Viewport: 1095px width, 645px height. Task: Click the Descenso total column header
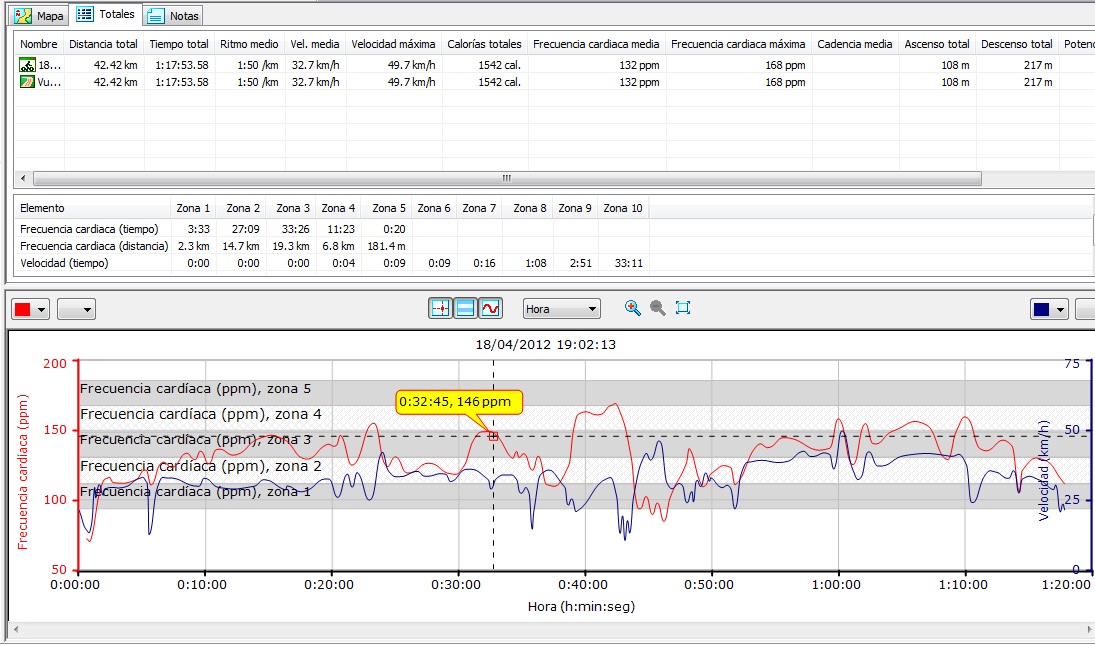pyautogui.click(x=1016, y=44)
